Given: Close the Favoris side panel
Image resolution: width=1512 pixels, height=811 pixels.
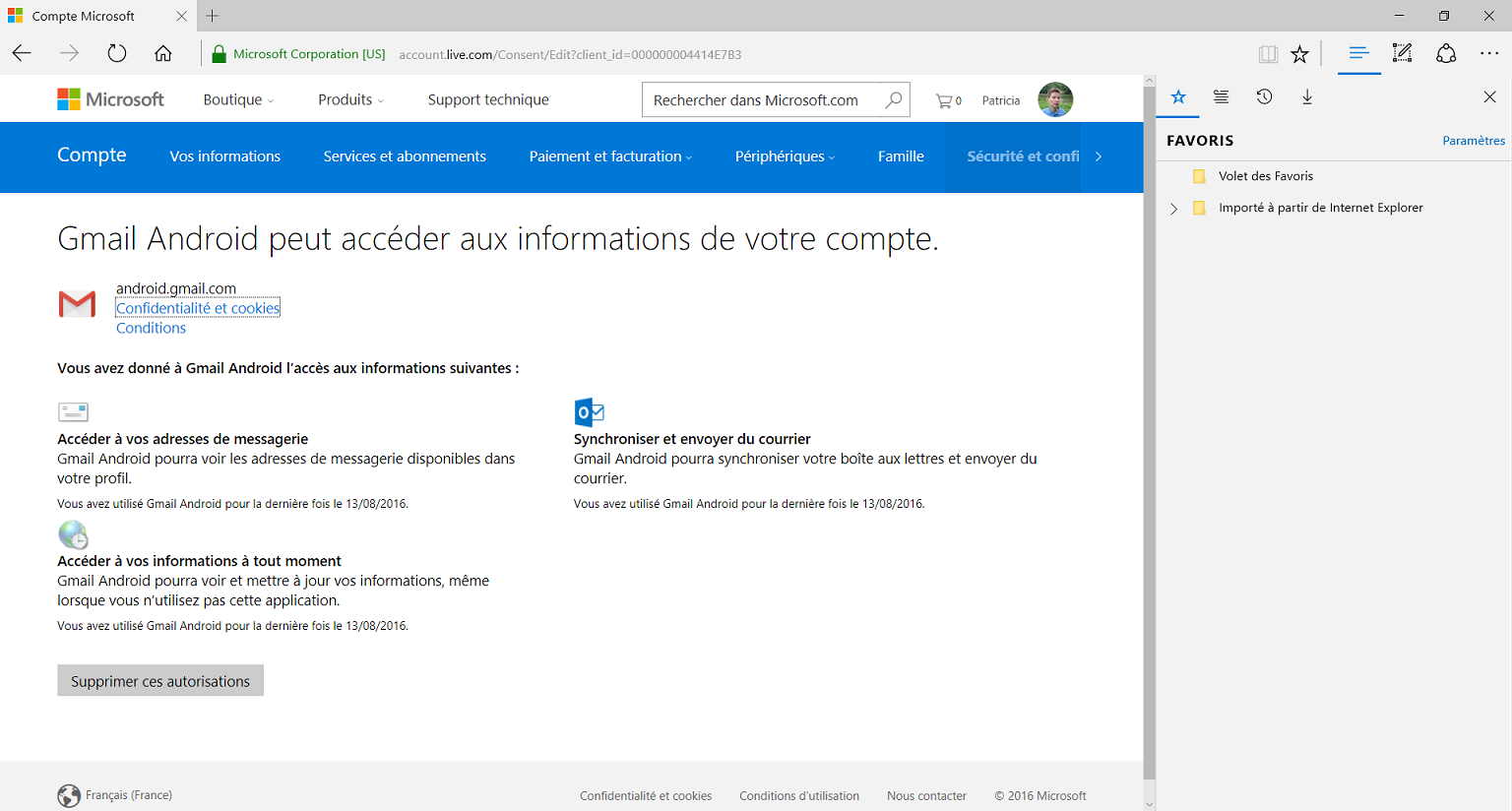Looking at the screenshot, I should point(1489,96).
